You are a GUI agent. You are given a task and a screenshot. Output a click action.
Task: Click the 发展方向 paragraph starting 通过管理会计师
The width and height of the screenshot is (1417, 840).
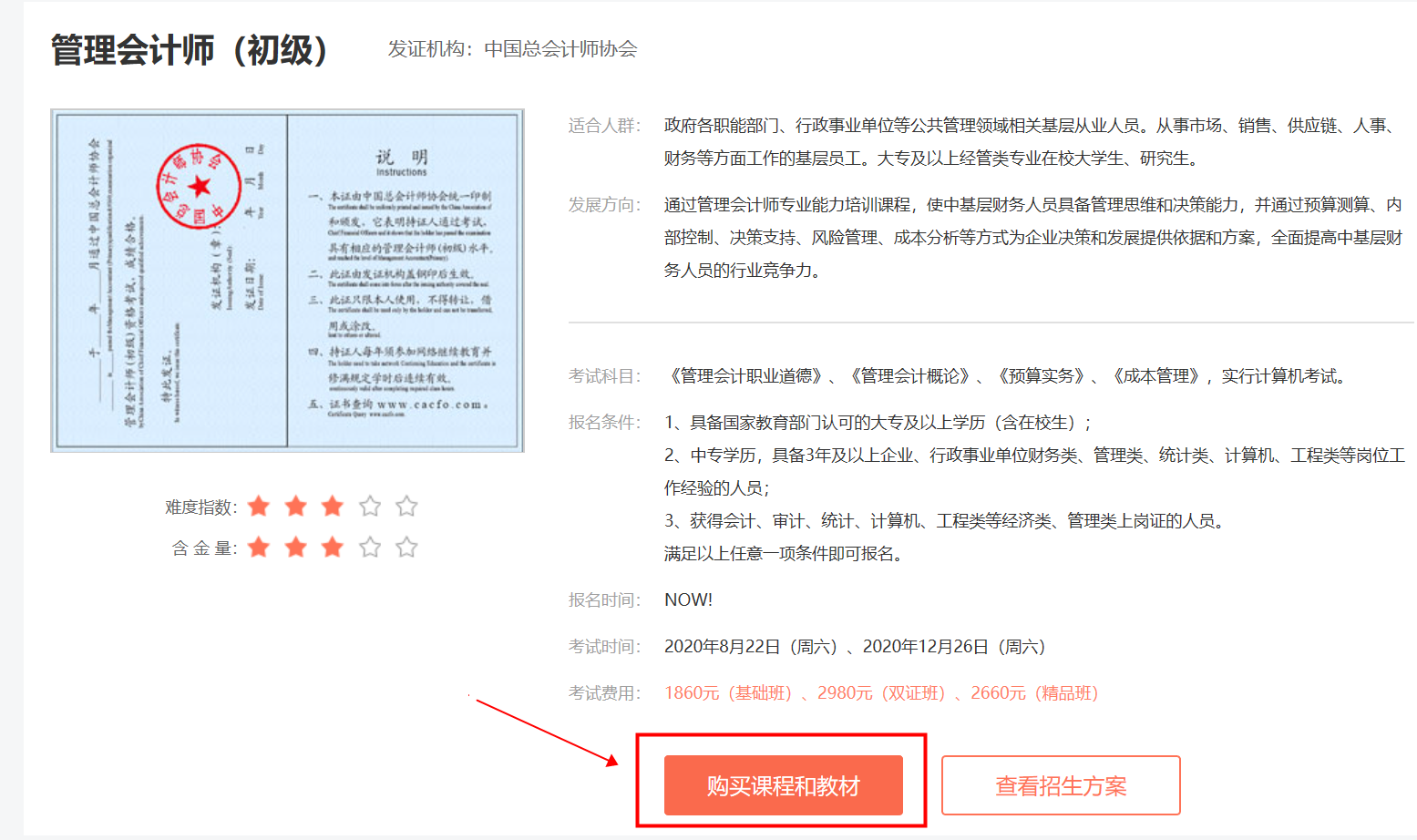coord(1033,238)
